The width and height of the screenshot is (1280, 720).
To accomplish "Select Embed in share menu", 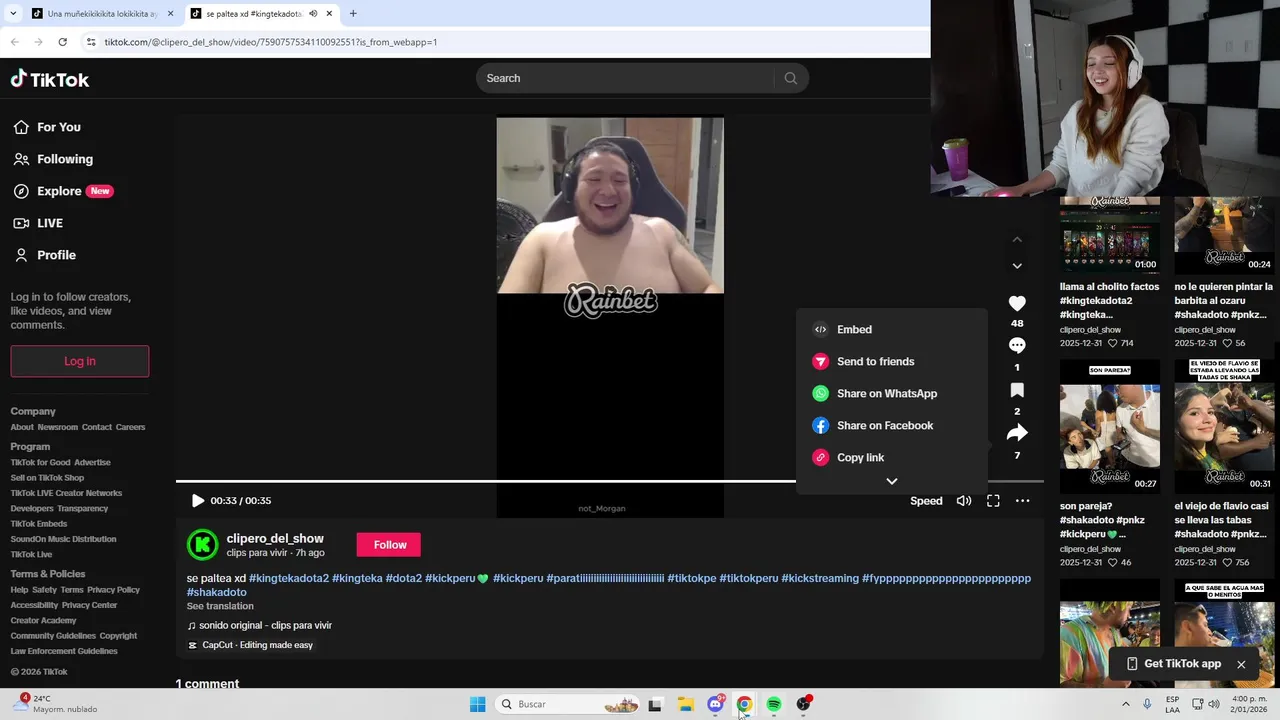I will (x=892, y=330).
